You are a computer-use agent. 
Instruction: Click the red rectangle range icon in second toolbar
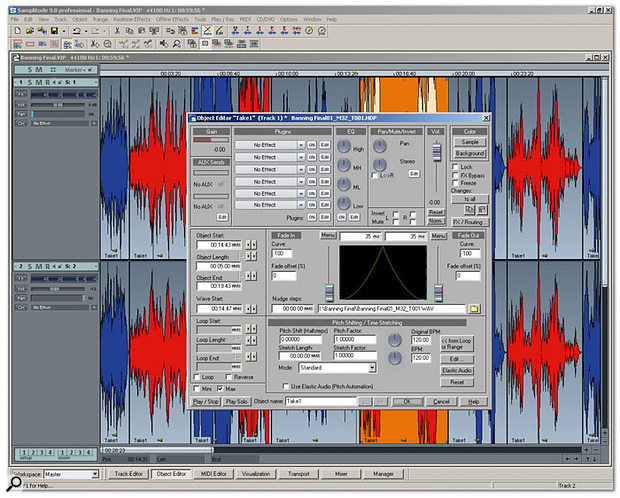pos(30,44)
